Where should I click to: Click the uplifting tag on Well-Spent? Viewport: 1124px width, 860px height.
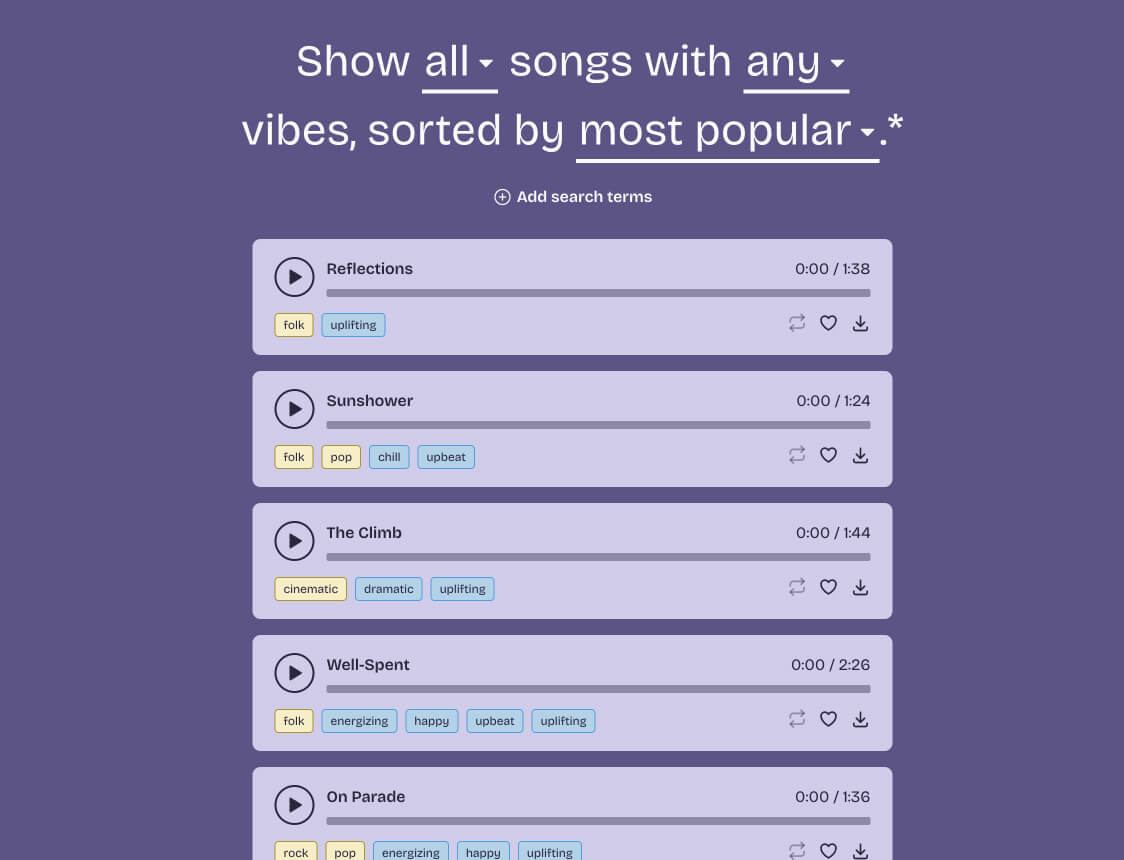click(x=563, y=721)
